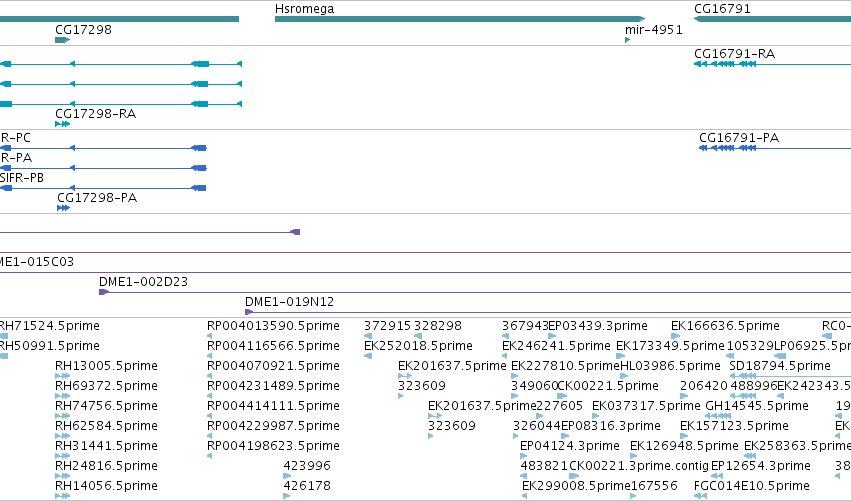This screenshot has width=851, height=501.
Task: Select the 167556 feature label
Action: pyautogui.click(x=654, y=486)
